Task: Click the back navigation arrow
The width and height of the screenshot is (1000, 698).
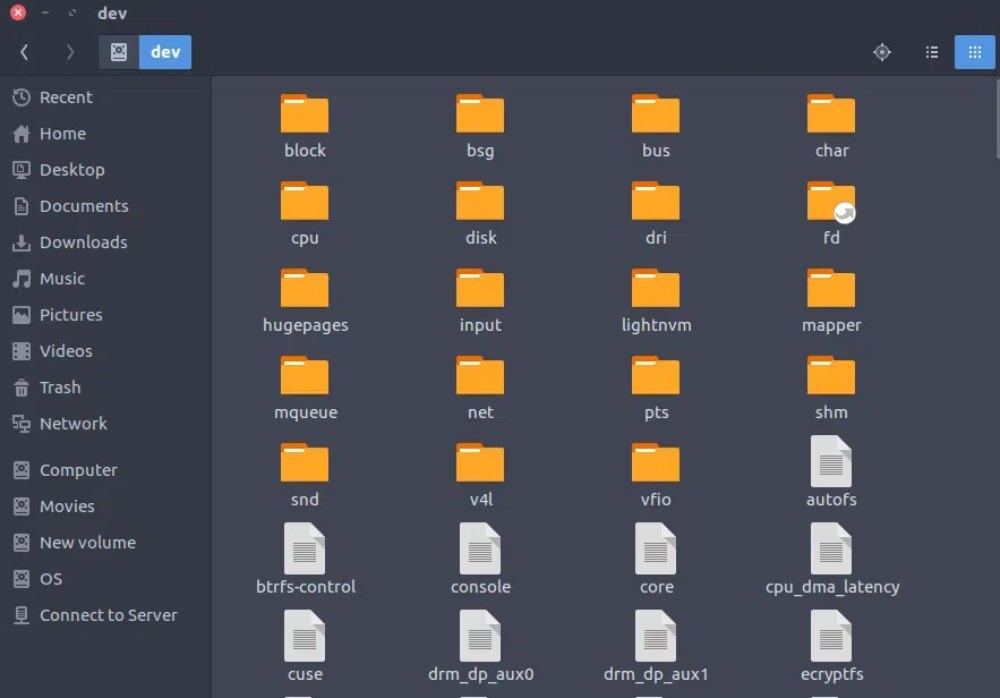Action: pyautogui.click(x=24, y=52)
